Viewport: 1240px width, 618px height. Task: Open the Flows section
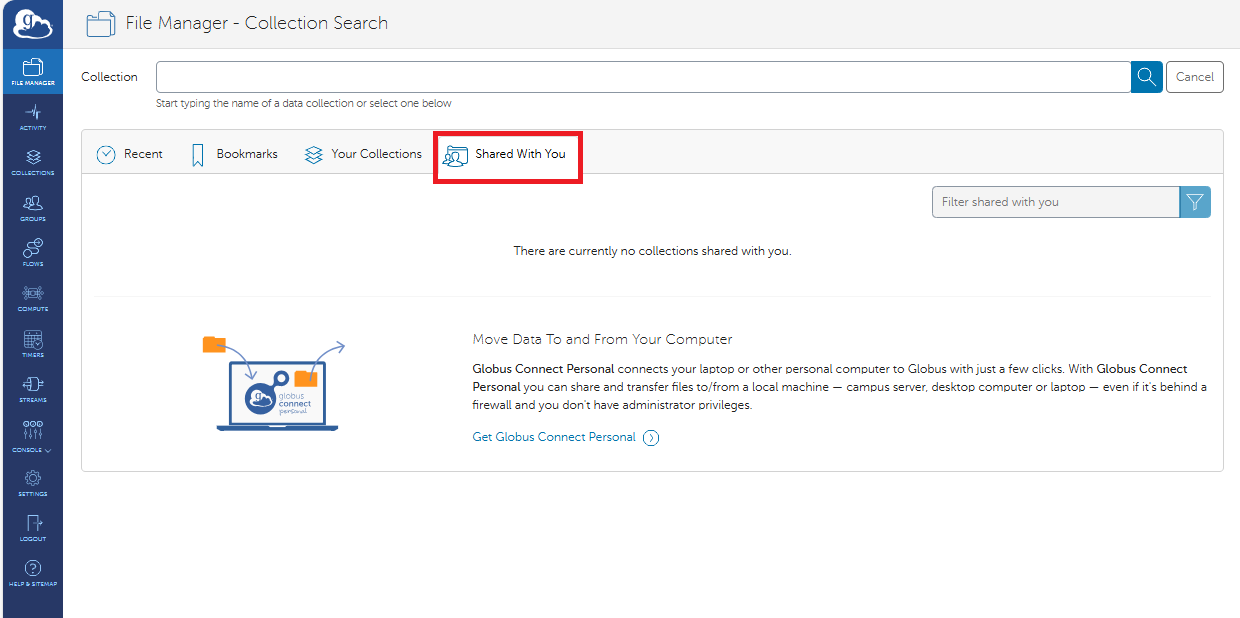point(32,252)
